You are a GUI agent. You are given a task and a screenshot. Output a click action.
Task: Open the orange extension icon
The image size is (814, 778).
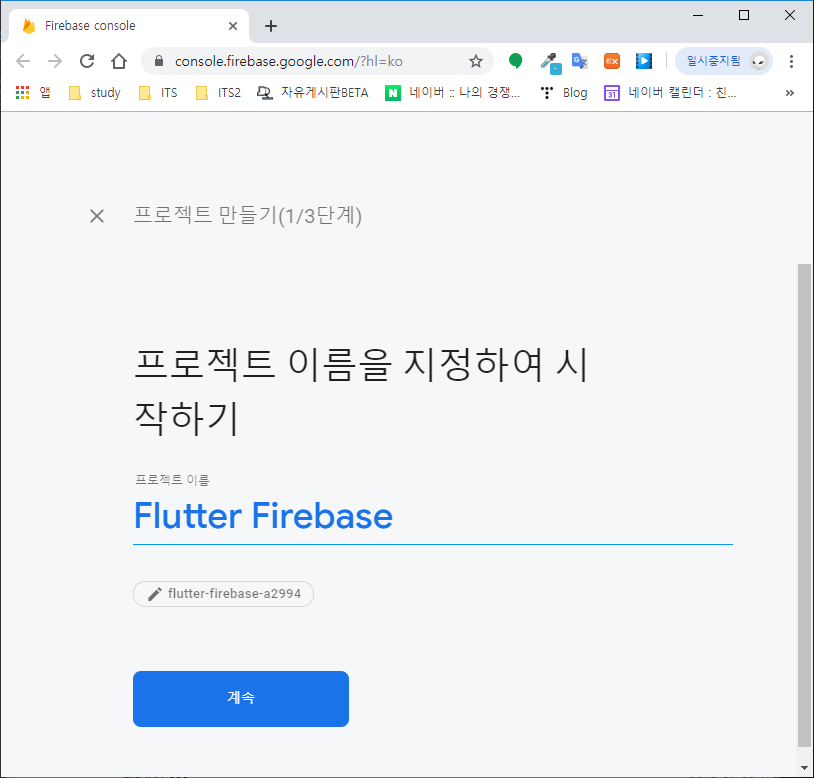(612, 61)
